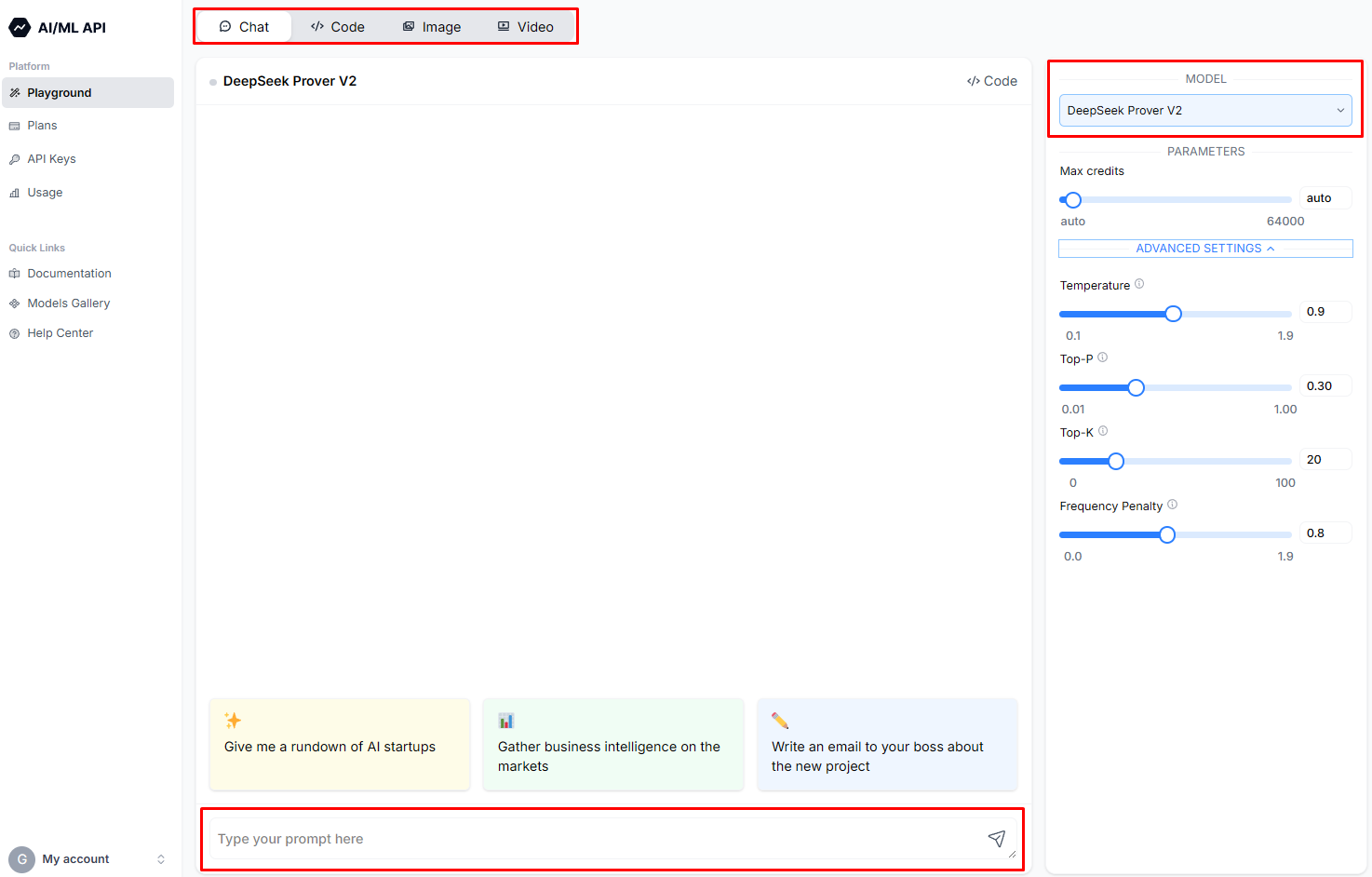Click the Temperature info icon

(1139, 284)
